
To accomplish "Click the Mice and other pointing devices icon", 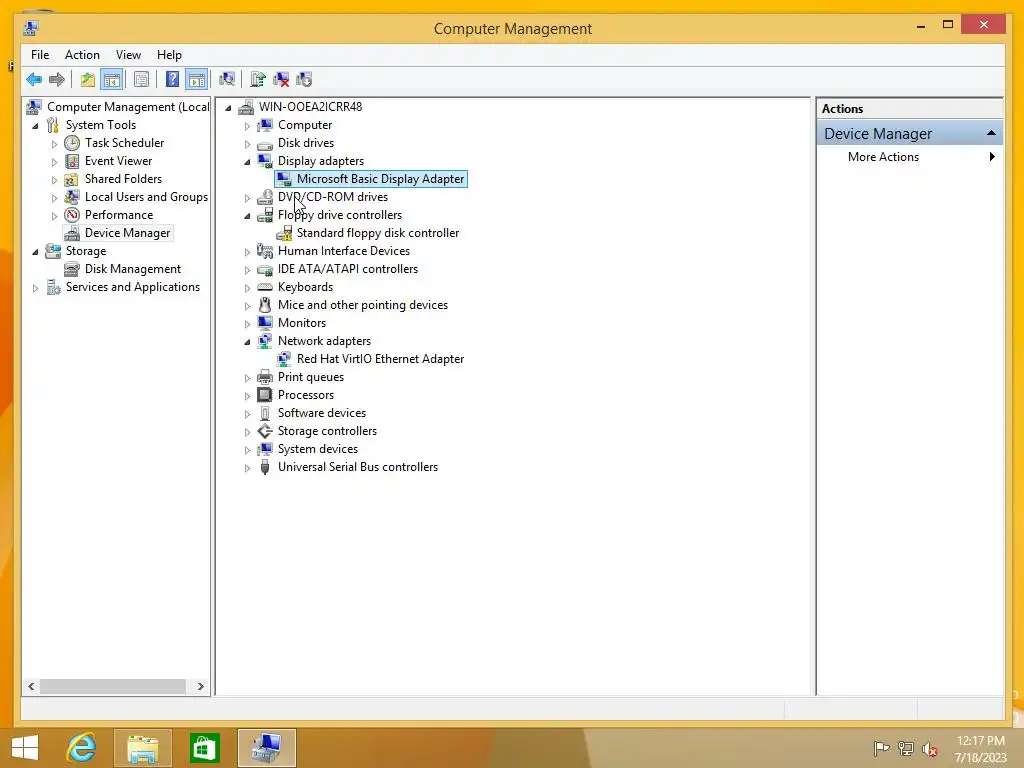I will tap(265, 305).
